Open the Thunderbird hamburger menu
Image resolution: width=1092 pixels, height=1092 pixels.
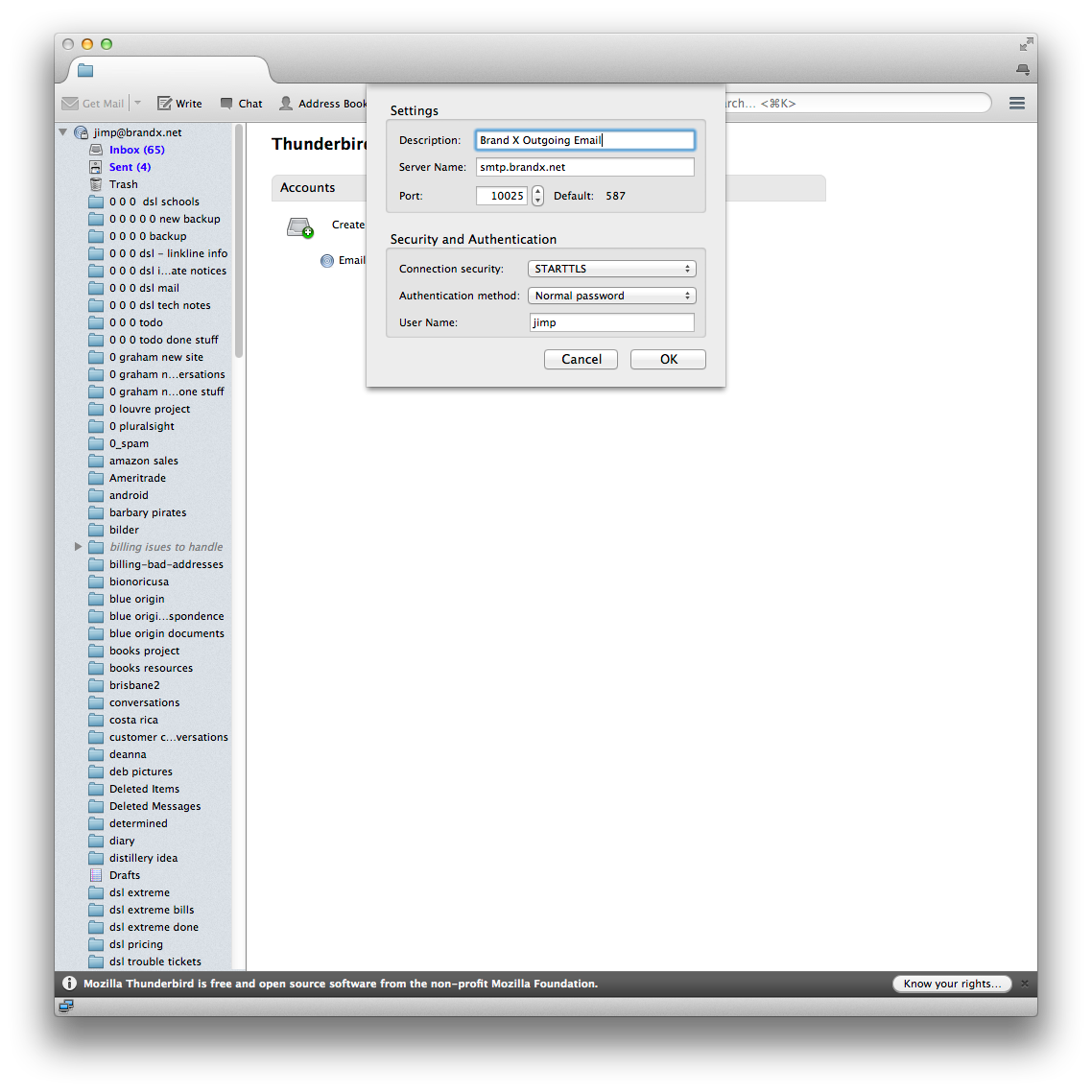1017,103
